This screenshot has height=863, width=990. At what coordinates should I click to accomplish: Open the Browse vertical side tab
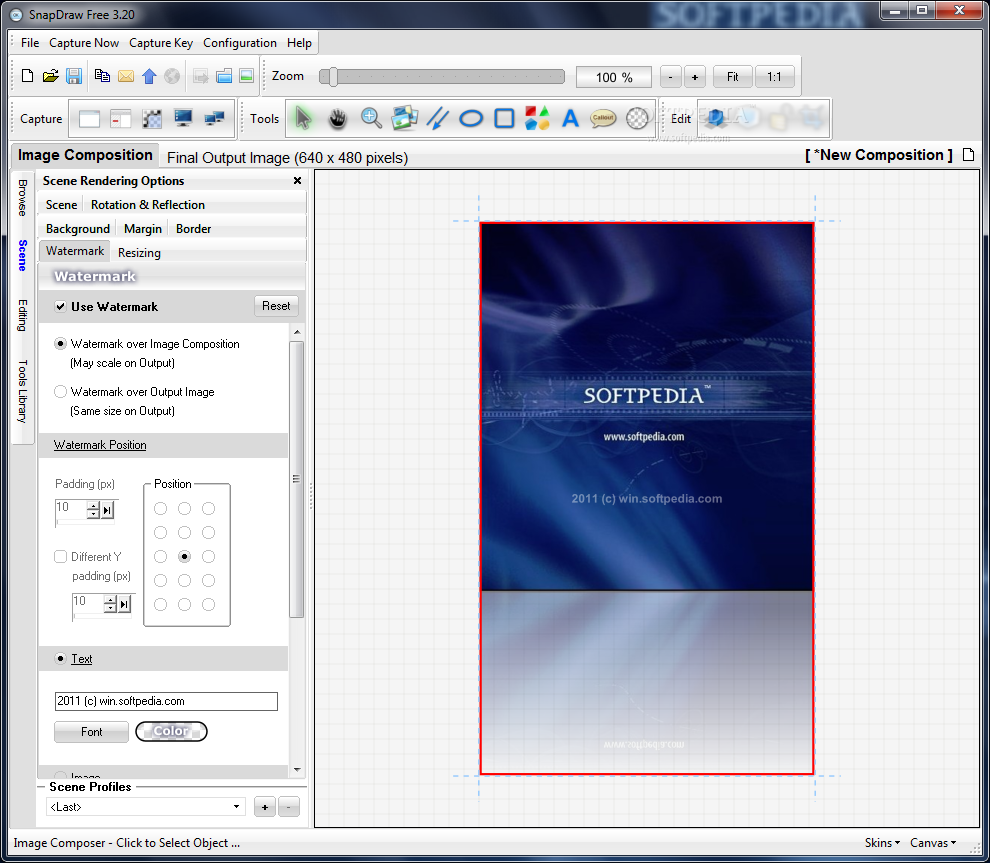click(x=22, y=198)
